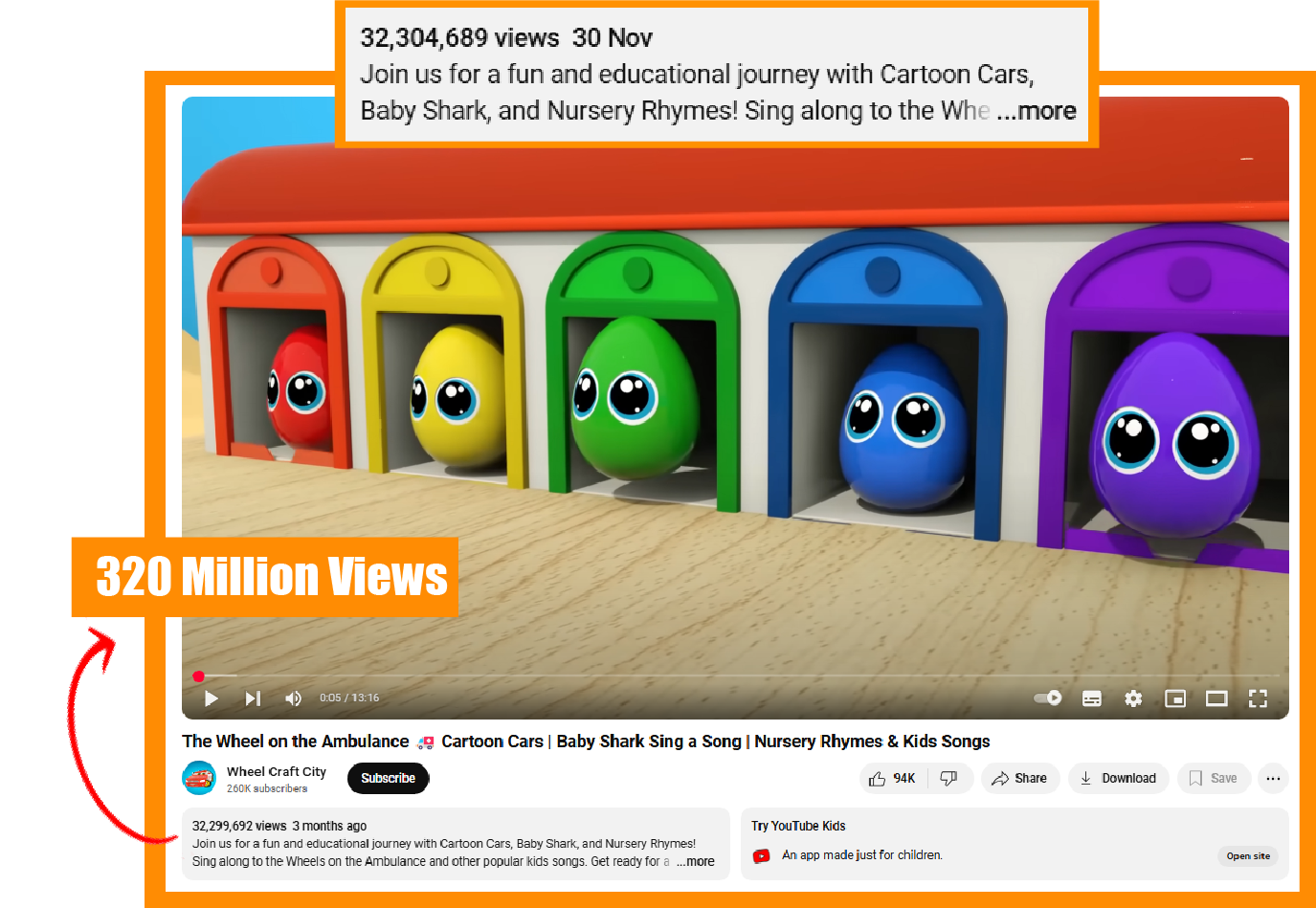Screen dimensions: 1316x908
Task: Download the video
Action: (x=1119, y=779)
